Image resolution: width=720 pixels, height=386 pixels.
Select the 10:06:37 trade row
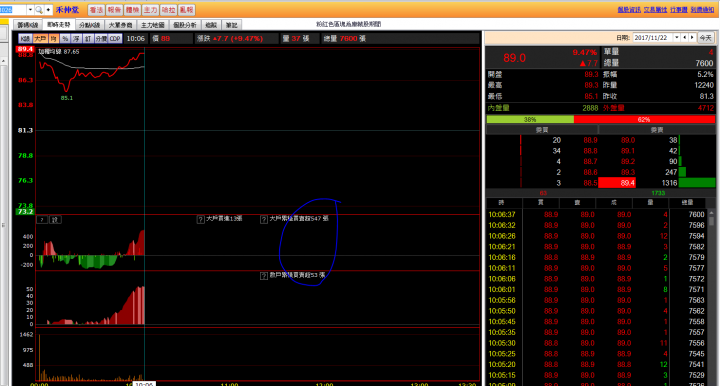tap(597, 214)
